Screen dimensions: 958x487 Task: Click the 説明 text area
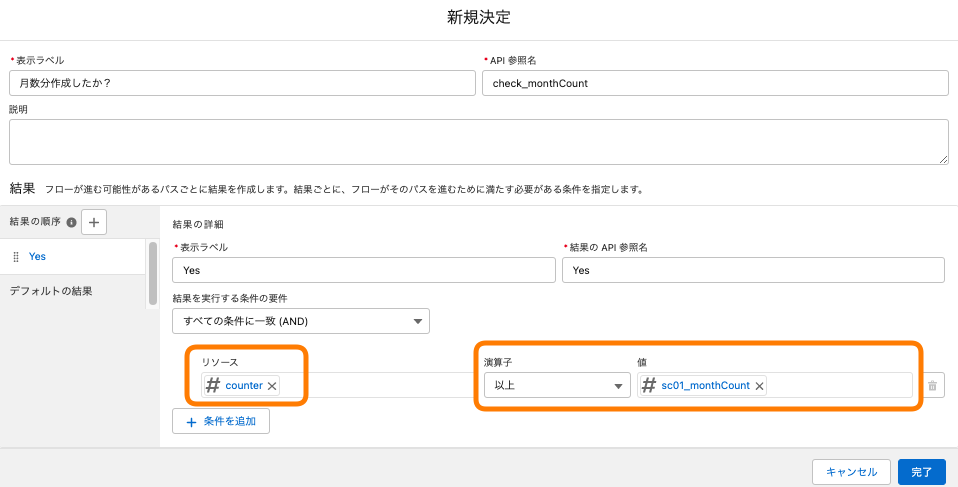(479, 142)
